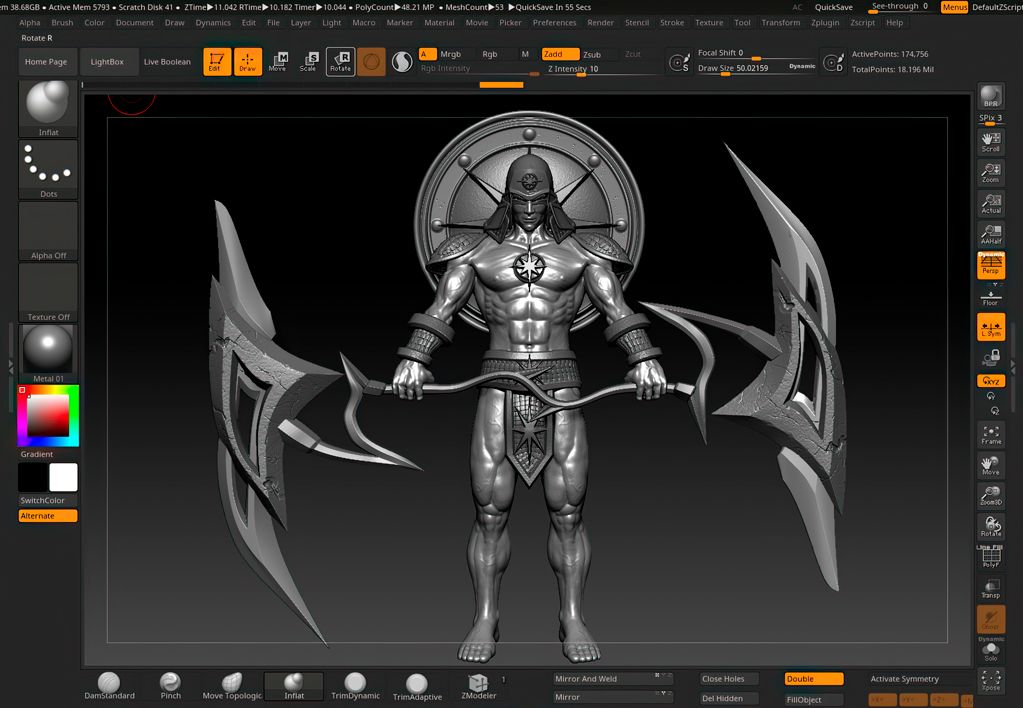The height and width of the screenshot is (708, 1023).
Task: Click the Focal Shift slider
Action: 757,54
